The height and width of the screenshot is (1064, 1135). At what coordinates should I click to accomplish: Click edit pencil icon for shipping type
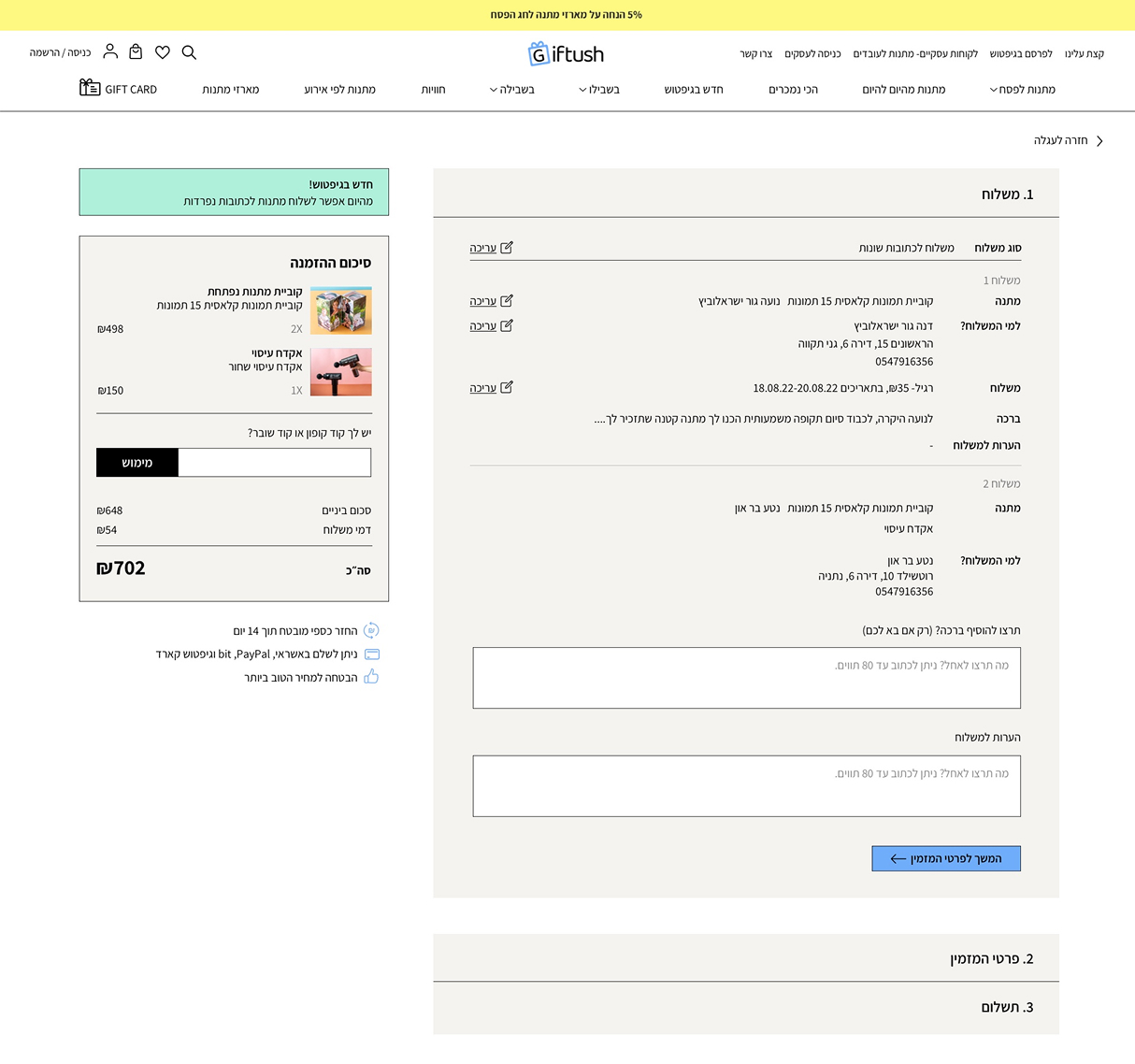[x=506, y=248]
